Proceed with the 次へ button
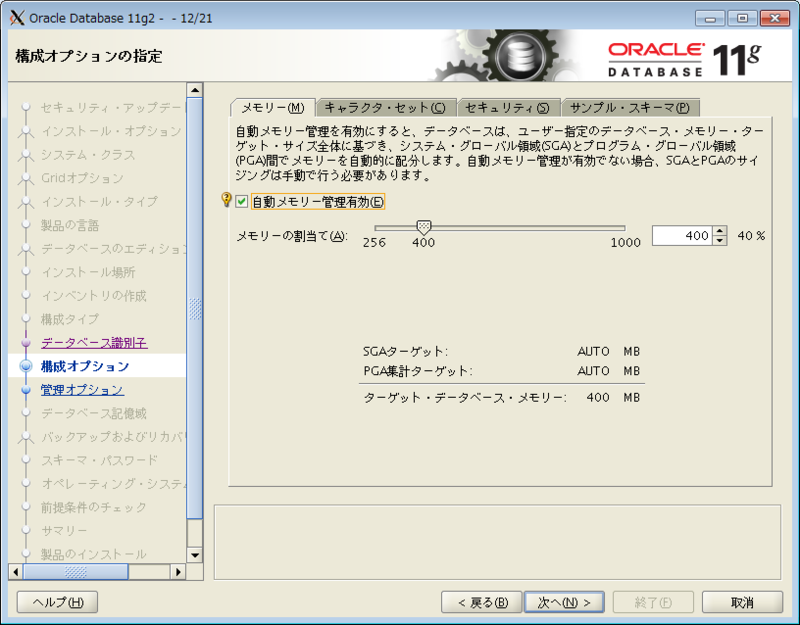Viewport: 800px width, 625px height. tap(564, 603)
